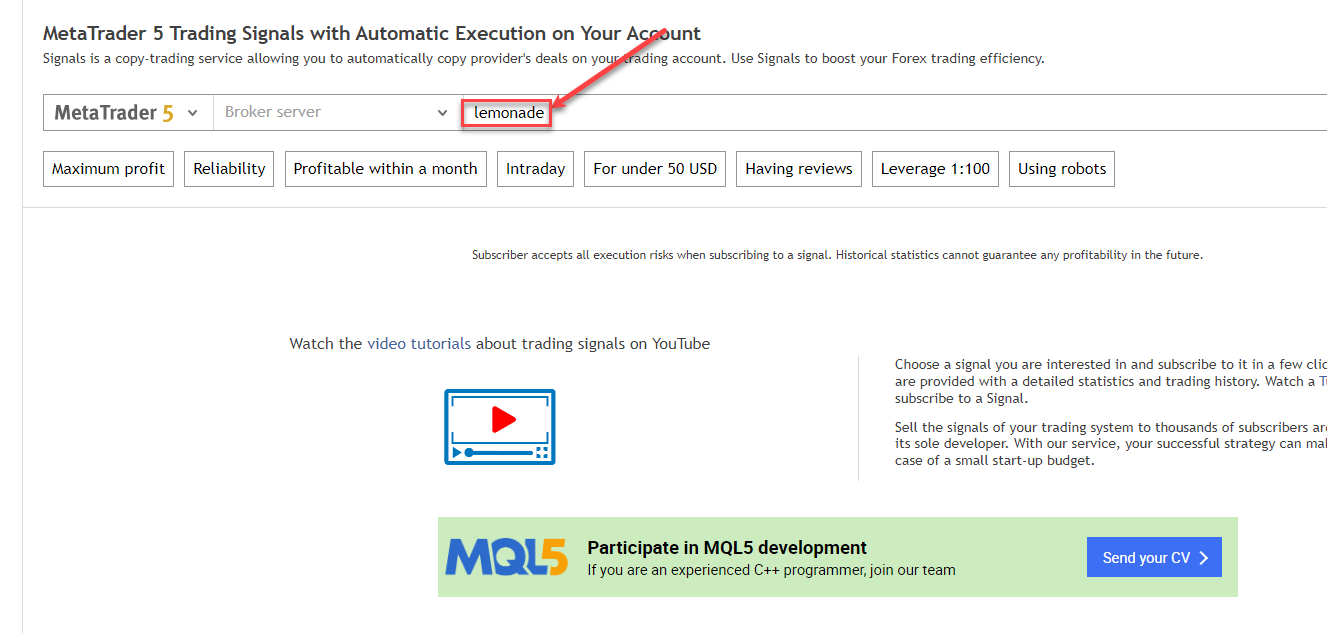Screen dimensions: 1327x633
Task: Open the video tutorials link
Action: pos(419,343)
